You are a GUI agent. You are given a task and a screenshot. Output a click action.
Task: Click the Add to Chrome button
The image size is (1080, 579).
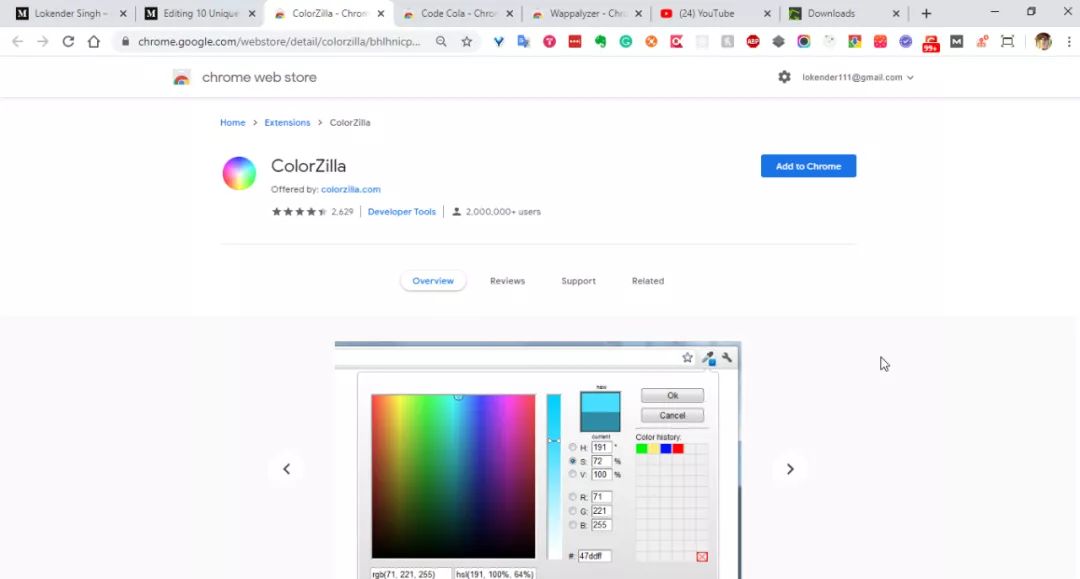pos(808,166)
